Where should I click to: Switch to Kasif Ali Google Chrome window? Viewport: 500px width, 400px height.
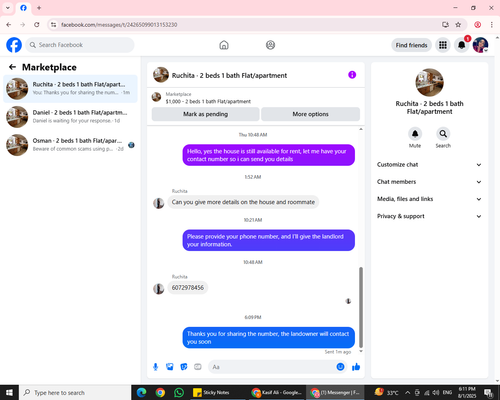tap(277, 392)
